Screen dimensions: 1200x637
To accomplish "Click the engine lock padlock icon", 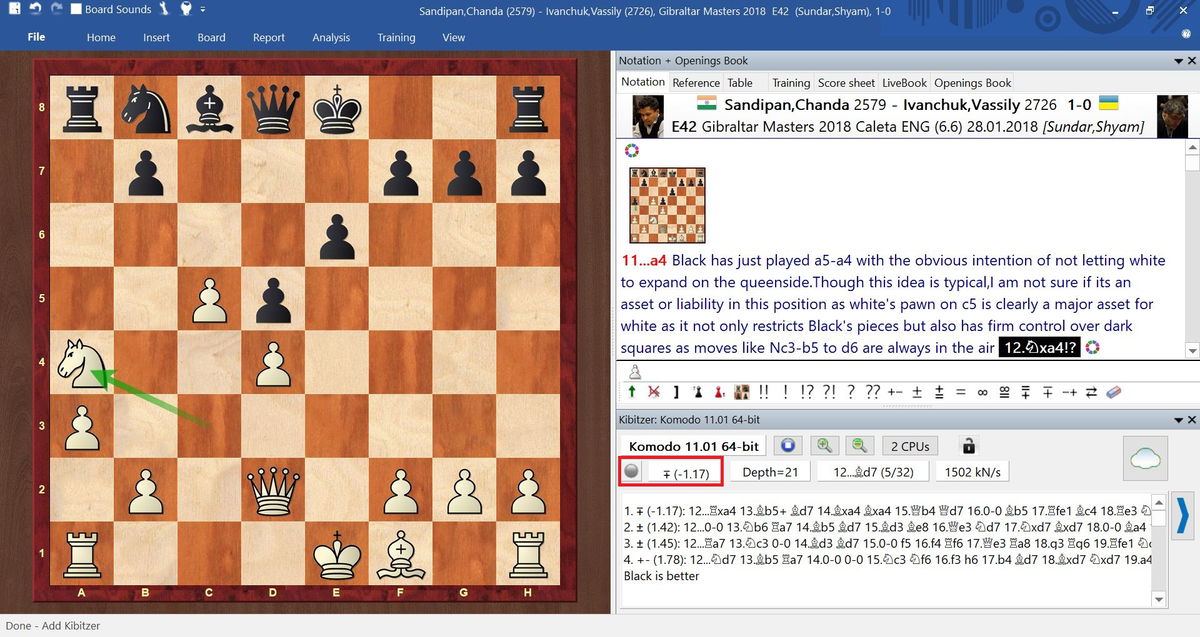I will click(968, 446).
